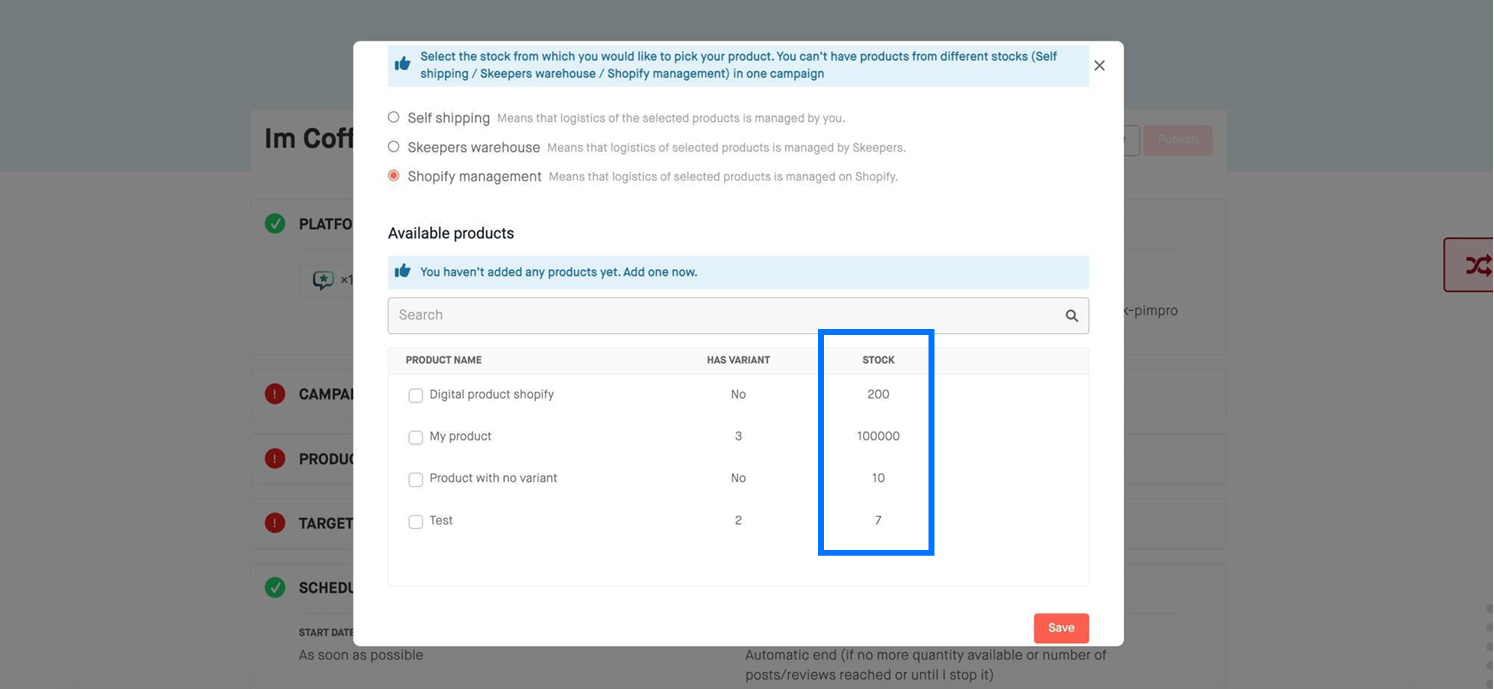
Task: Click into the product Search field
Action: pos(725,316)
